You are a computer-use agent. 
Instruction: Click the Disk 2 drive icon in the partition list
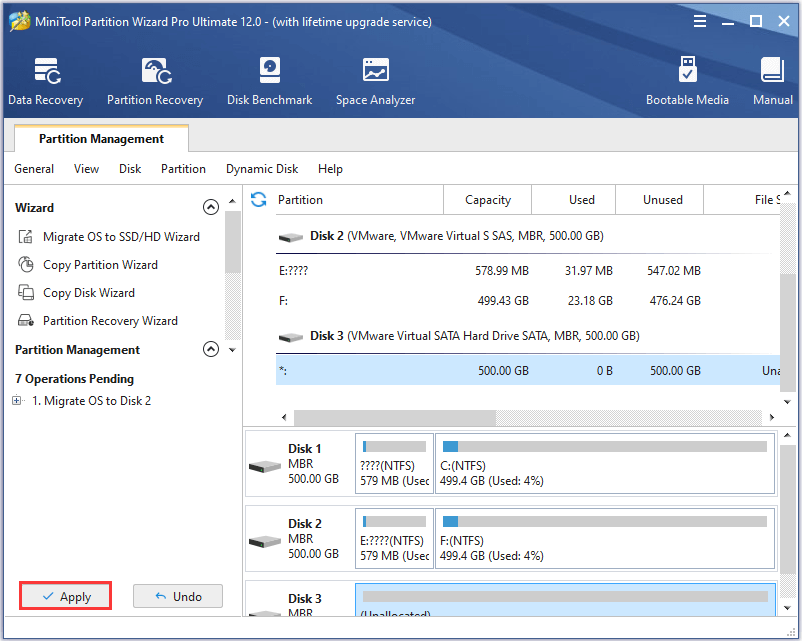291,237
